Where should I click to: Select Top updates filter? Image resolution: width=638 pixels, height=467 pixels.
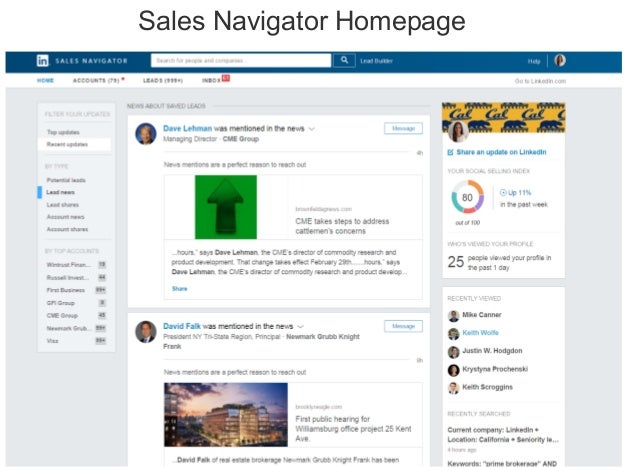point(63,132)
